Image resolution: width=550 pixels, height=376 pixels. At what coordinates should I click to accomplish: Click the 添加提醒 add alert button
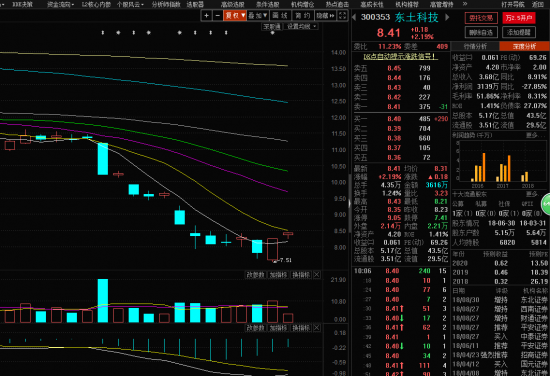(x=519, y=32)
